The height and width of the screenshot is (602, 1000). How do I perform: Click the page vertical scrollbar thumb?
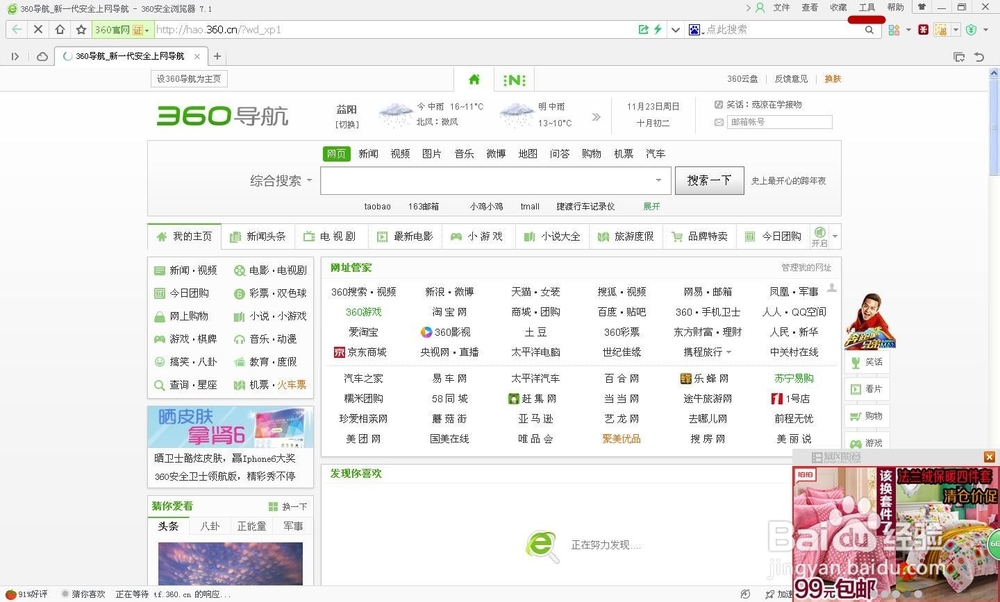[x=994, y=126]
